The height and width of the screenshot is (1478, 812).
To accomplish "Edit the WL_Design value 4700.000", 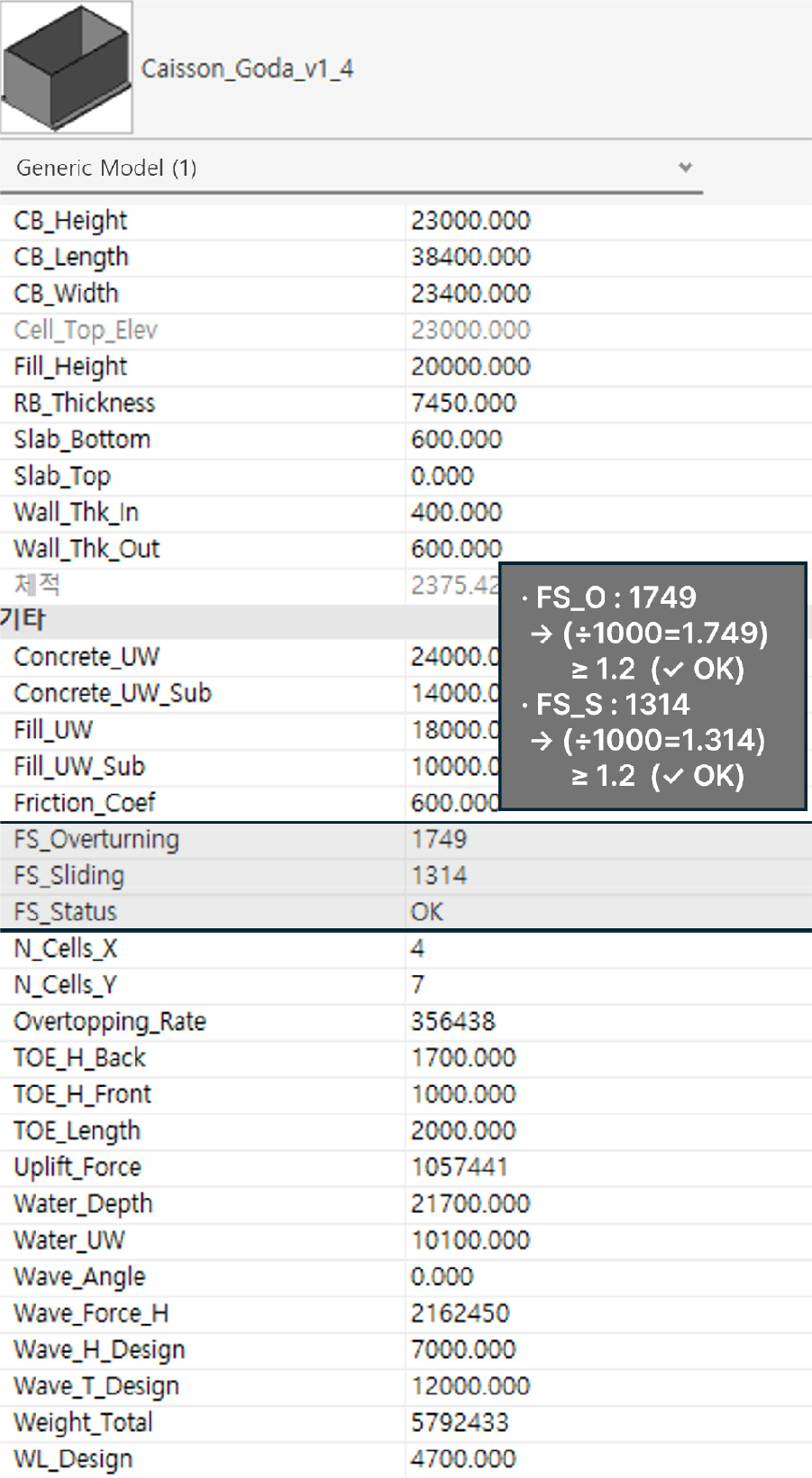I will click(463, 1459).
